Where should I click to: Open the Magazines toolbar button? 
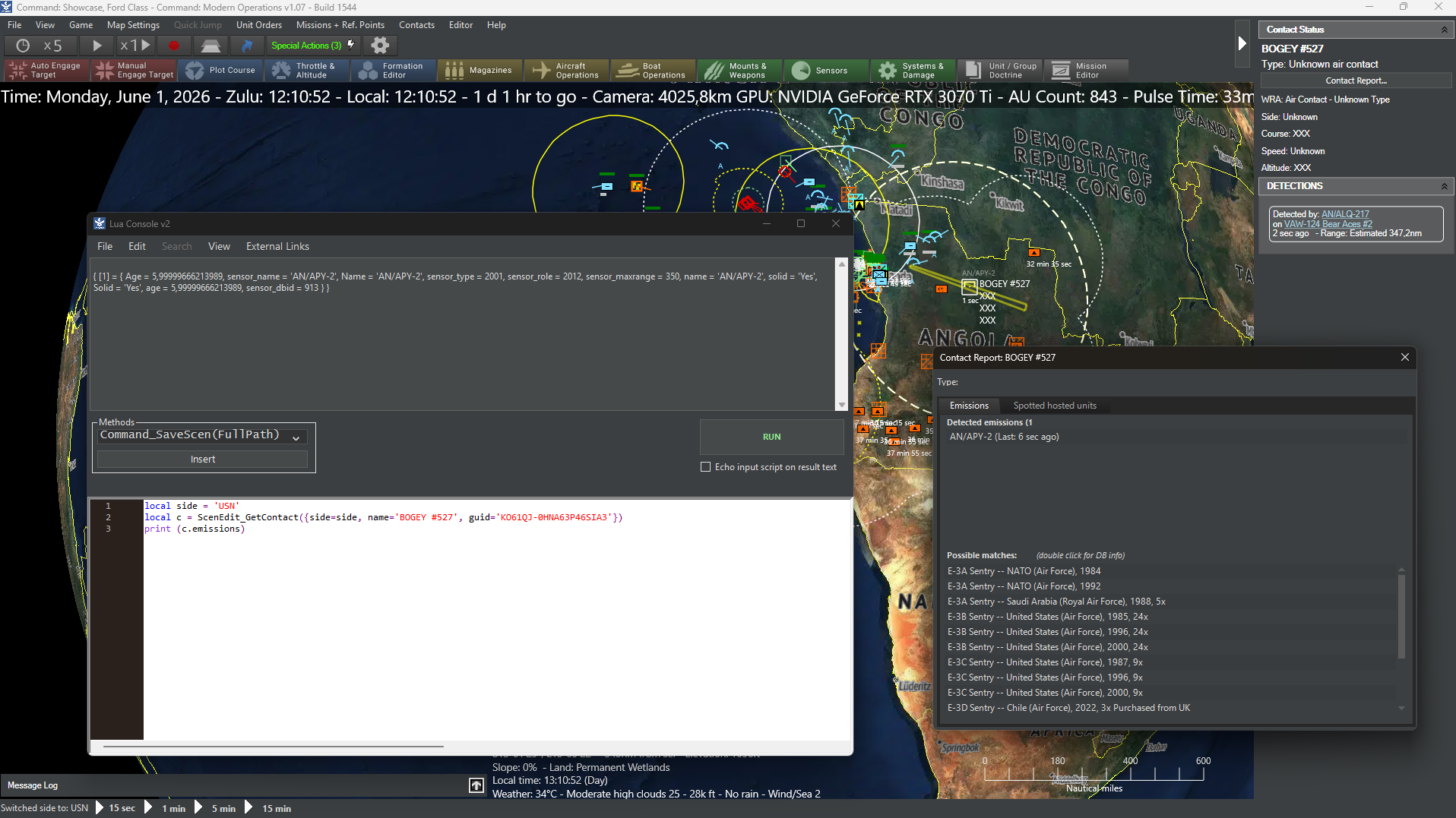pyautogui.click(x=480, y=71)
